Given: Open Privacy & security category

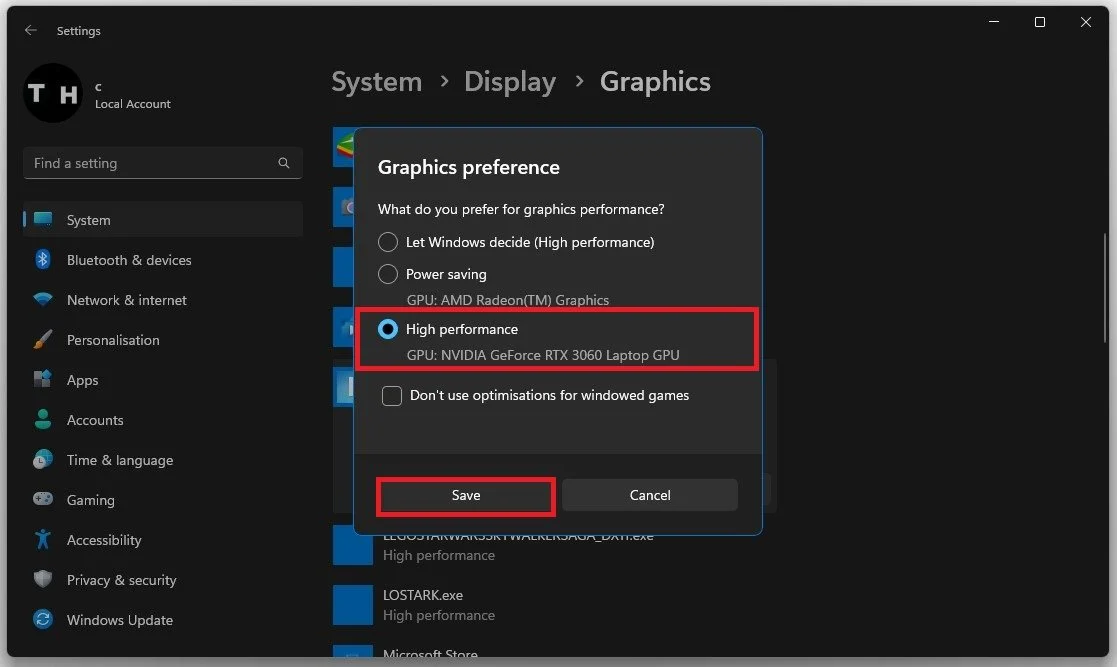Looking at the screenshot, I should coord(163,579).
